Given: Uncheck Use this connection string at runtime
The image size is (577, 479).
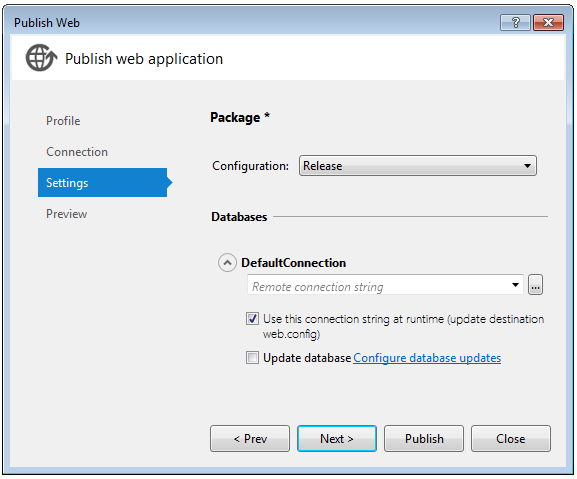Looking at the screenshot, I should (x=252, y=319).
